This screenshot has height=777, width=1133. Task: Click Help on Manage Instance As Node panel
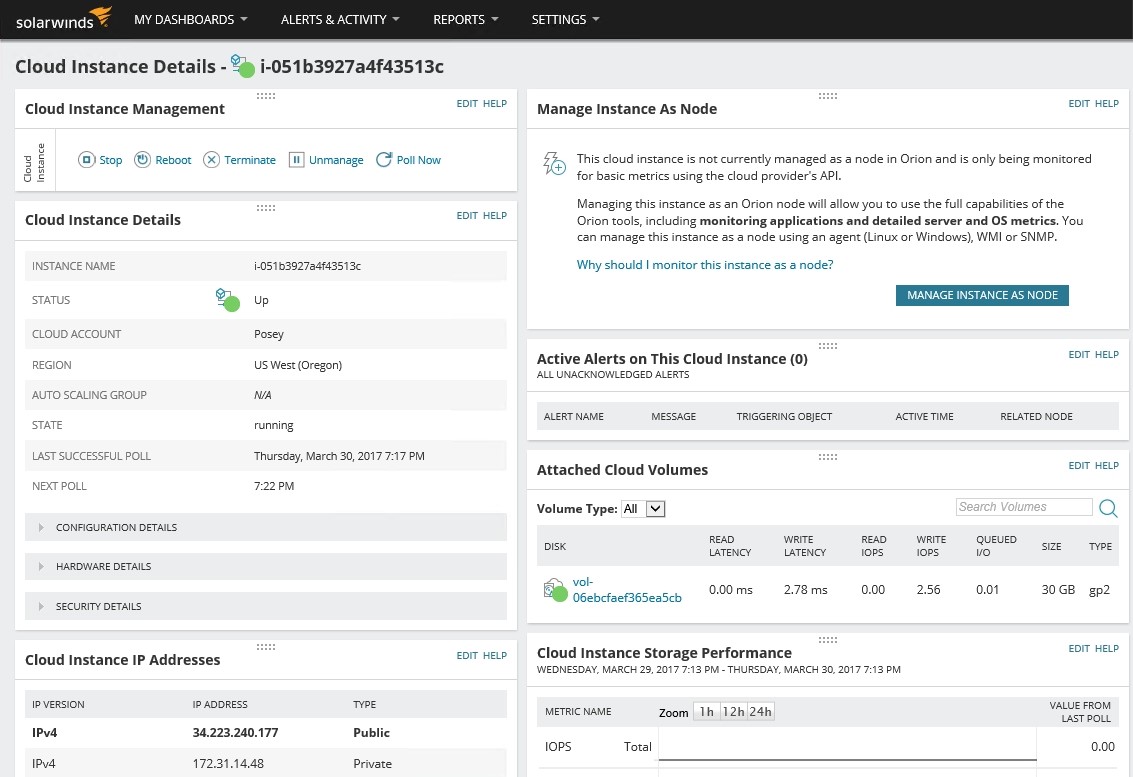(1107, 103)
